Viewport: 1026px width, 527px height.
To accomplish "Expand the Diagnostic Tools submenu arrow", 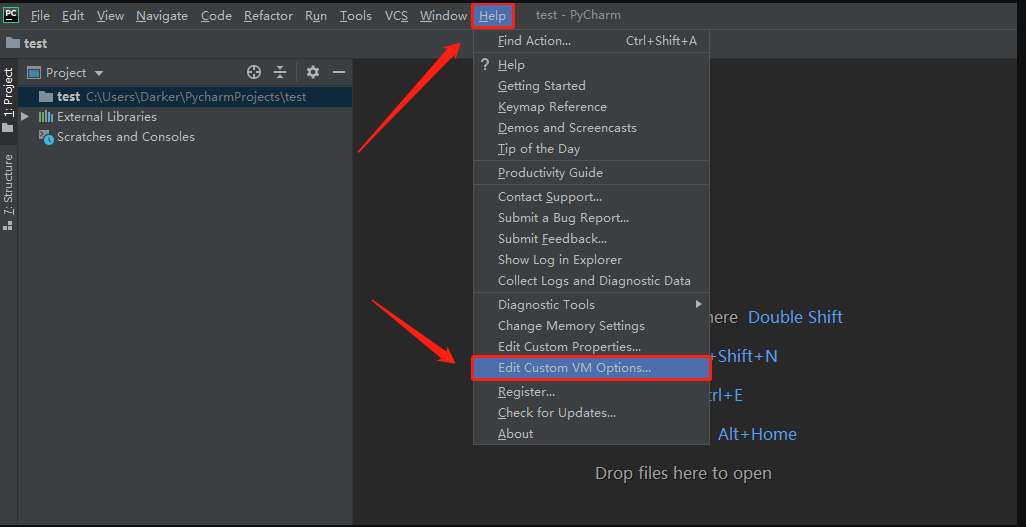I will [699, 304].
